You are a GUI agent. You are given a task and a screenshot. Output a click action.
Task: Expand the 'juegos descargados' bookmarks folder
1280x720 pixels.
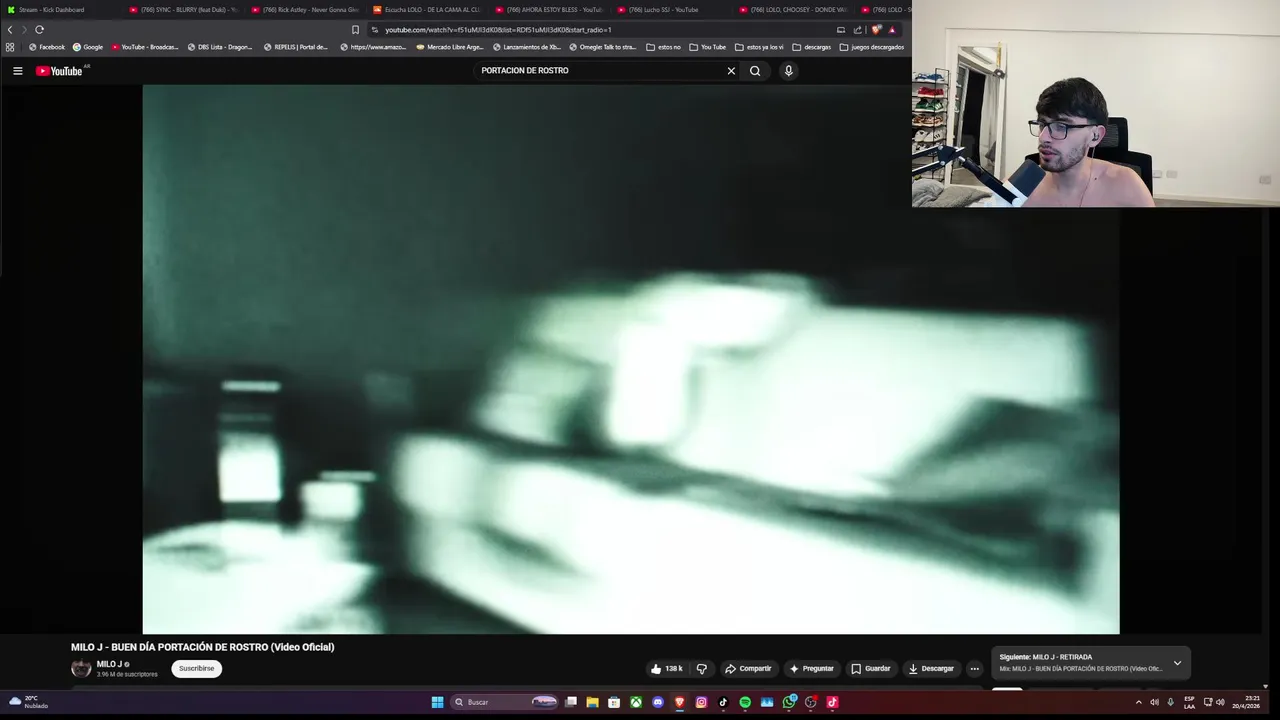point(872,47)
